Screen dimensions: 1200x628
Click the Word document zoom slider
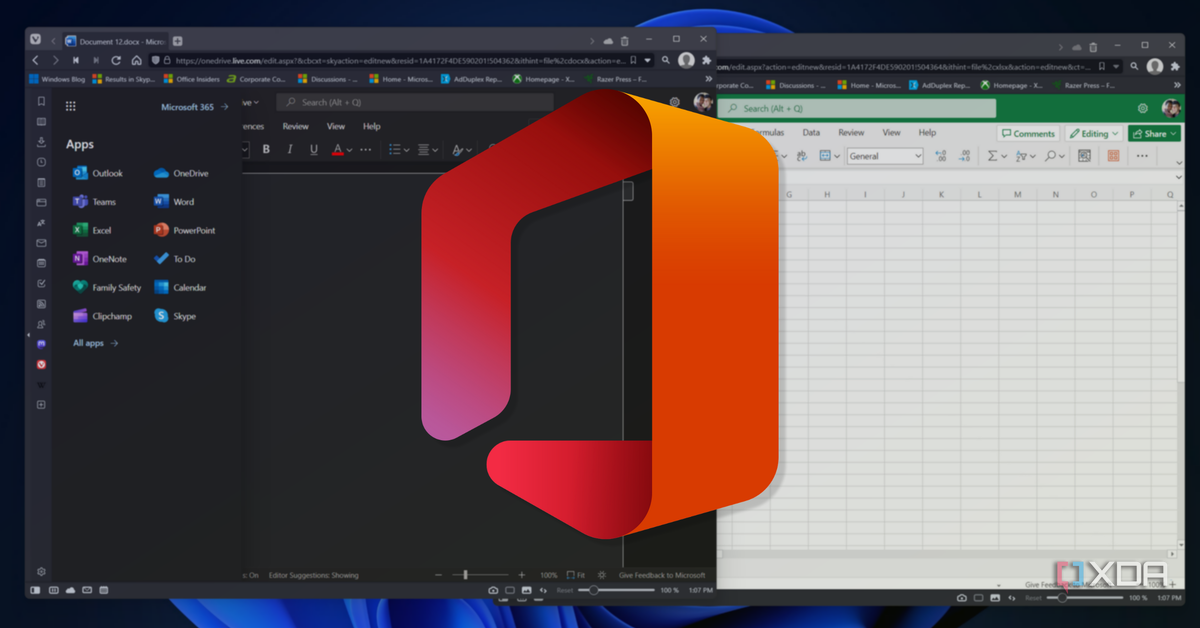point(466,575)
